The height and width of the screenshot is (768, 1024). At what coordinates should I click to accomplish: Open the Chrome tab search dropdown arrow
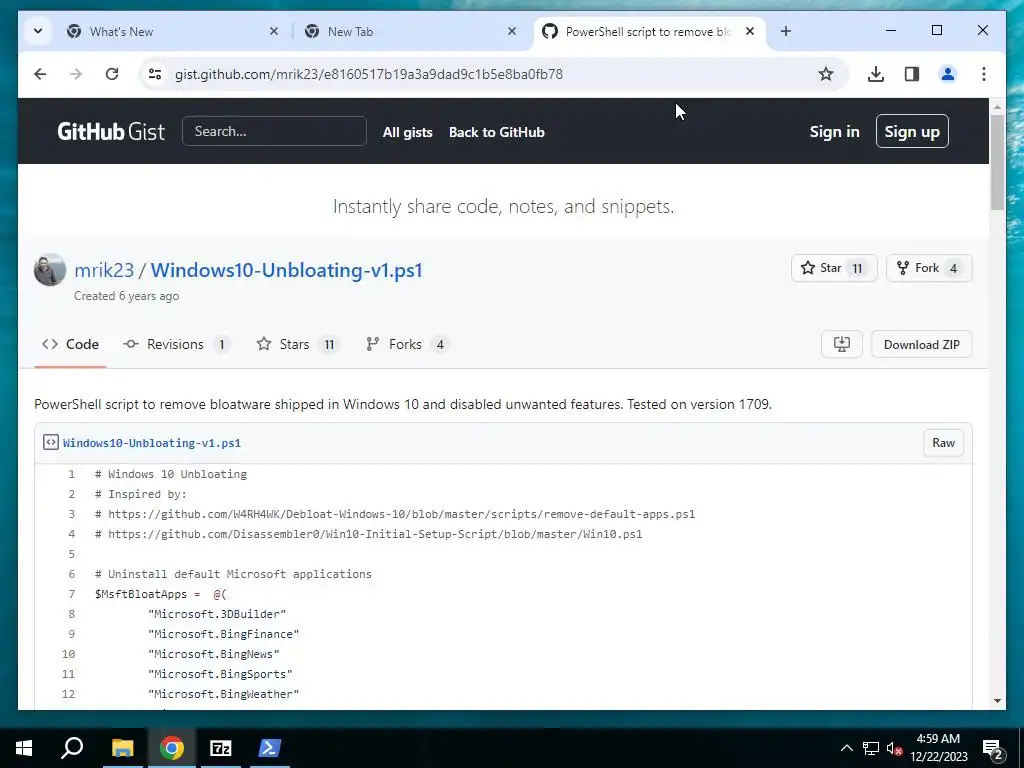[38, 31]
